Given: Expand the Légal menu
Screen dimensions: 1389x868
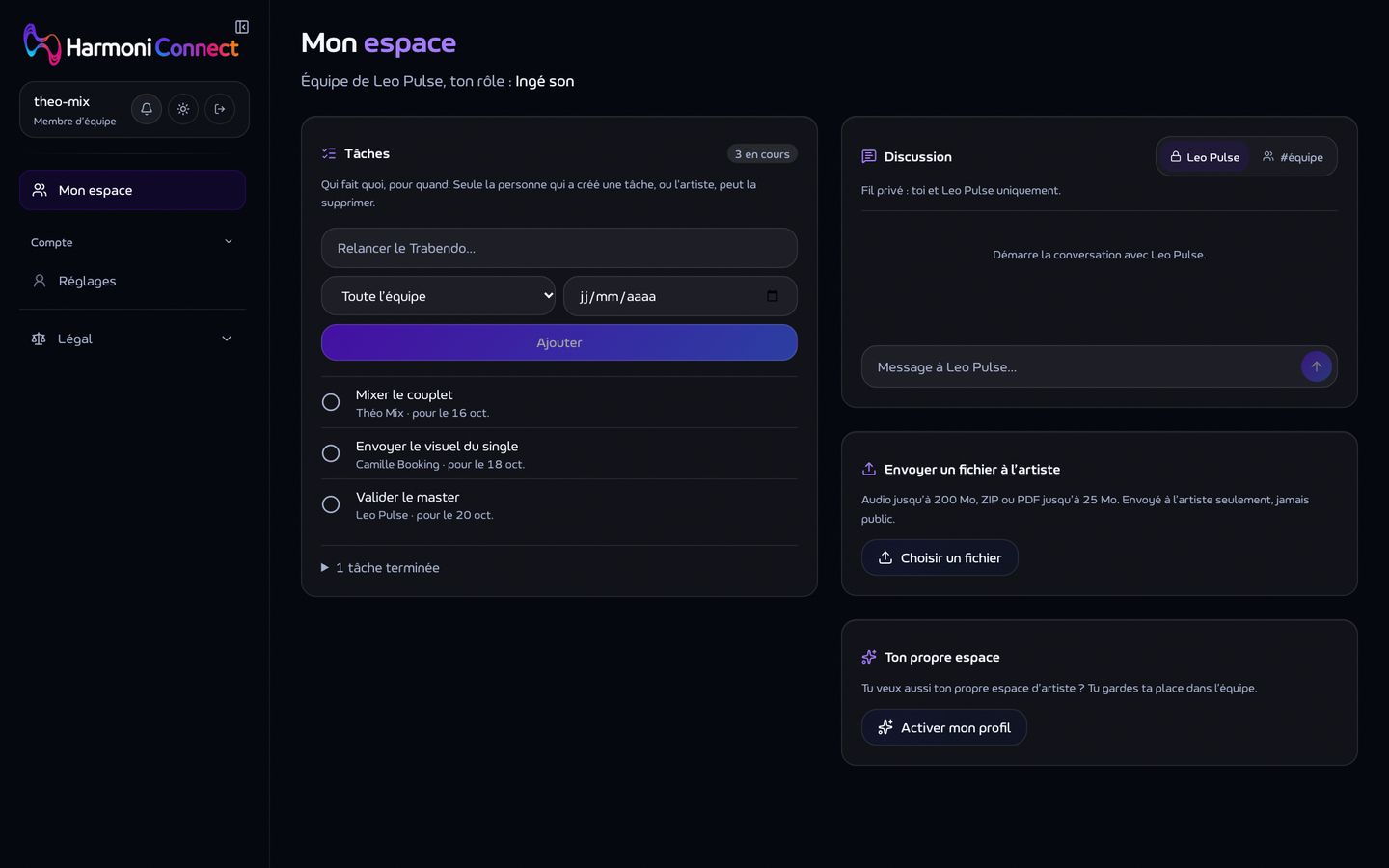Looking at the screenshot, I should 132,339.
